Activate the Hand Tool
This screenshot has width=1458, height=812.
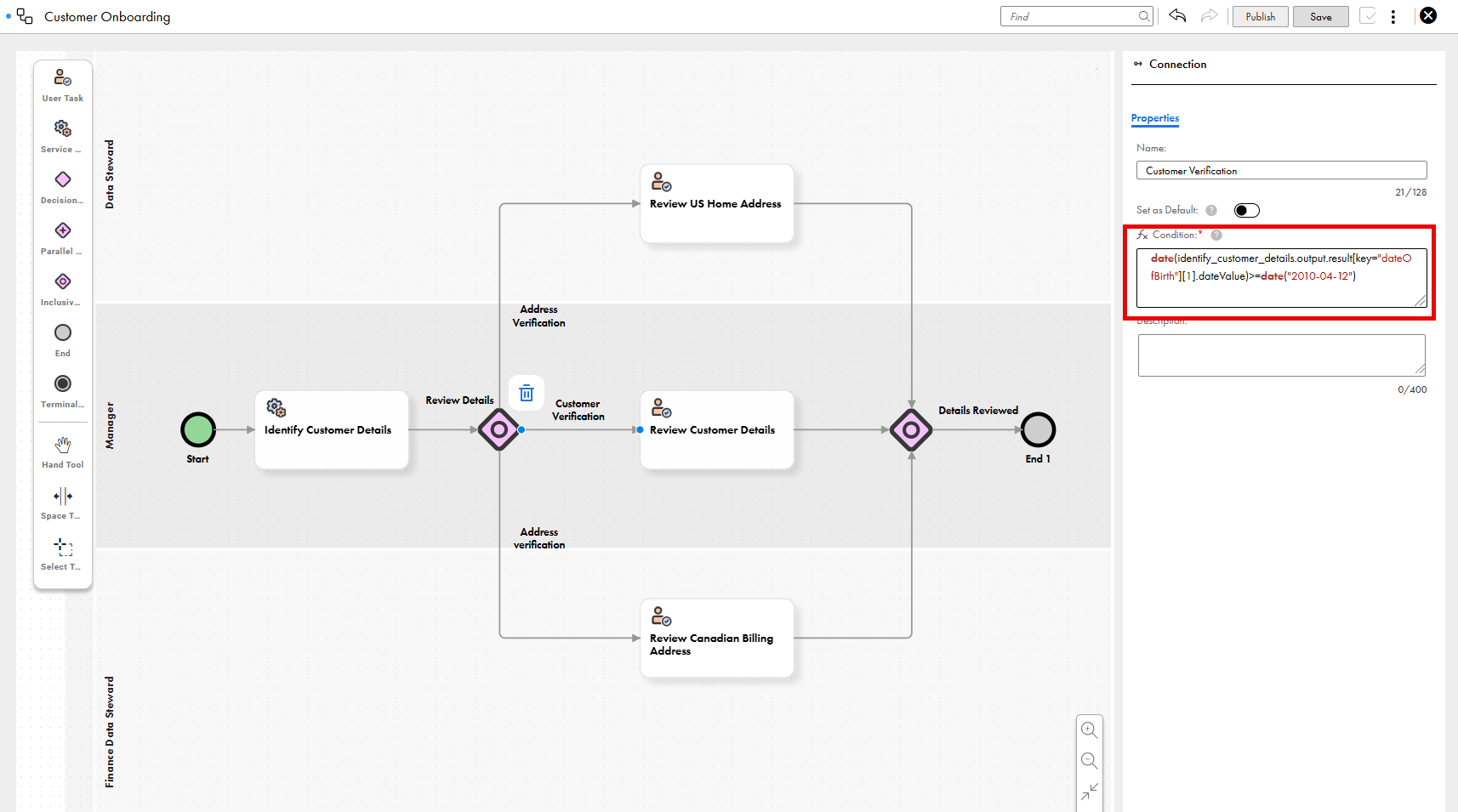[63, 452]
